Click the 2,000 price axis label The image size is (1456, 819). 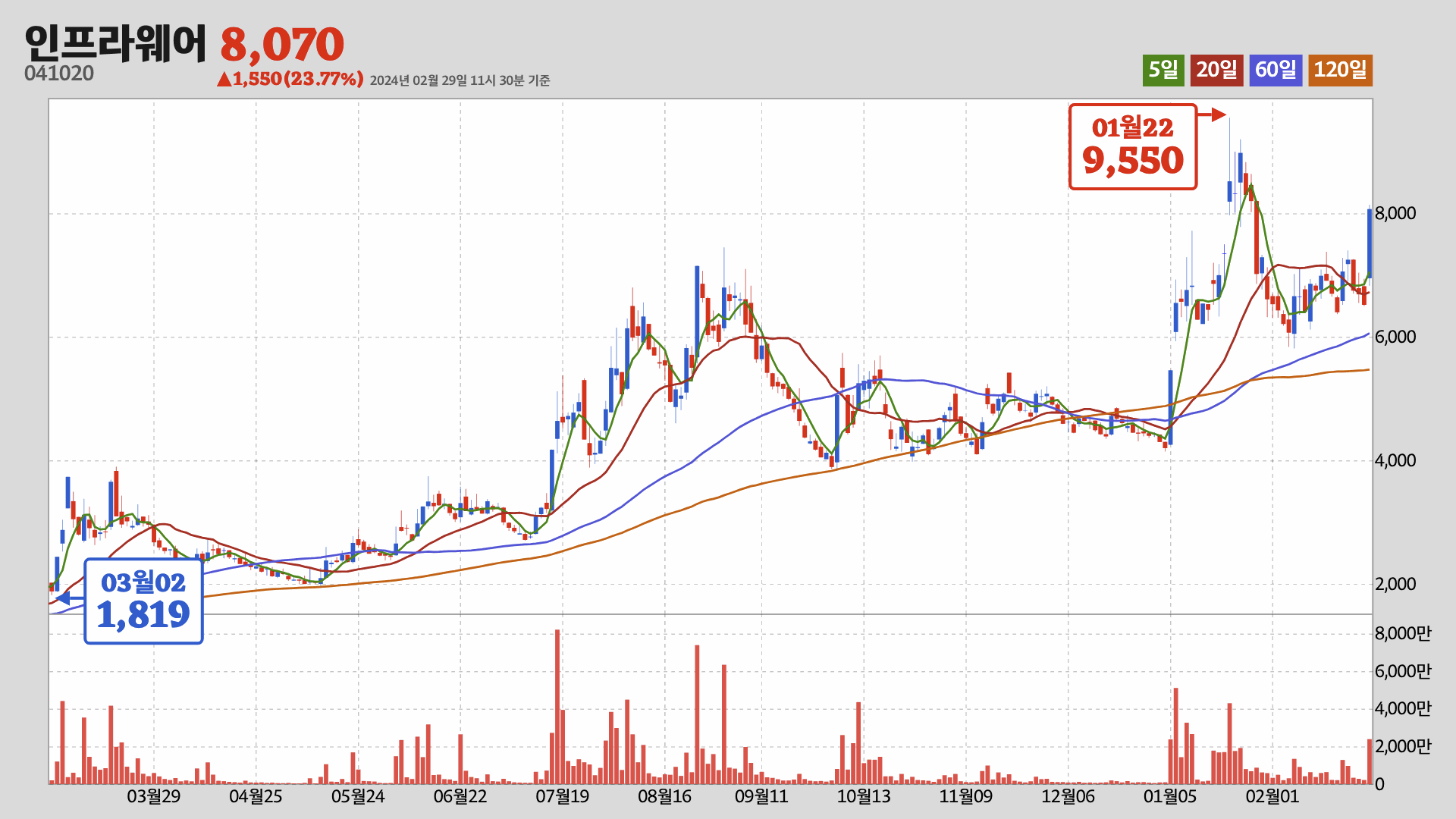pos(1395,584)
